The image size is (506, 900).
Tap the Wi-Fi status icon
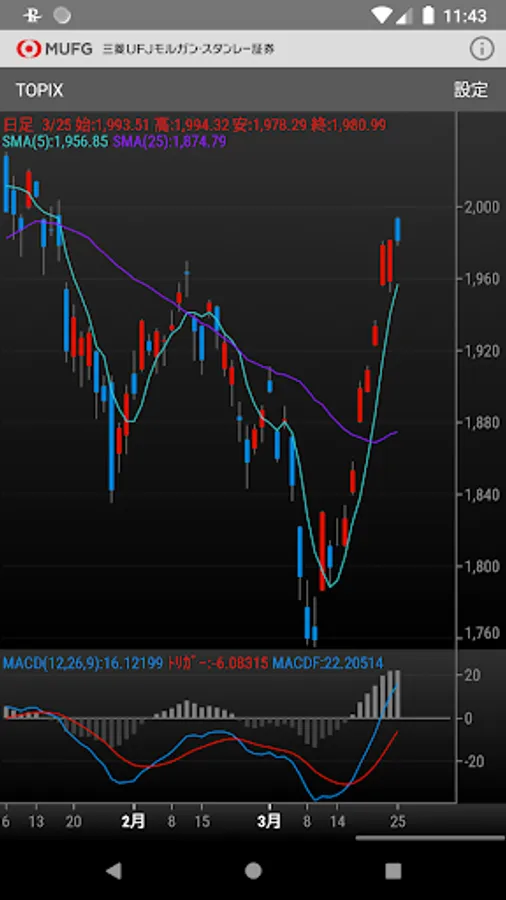click(x=382, y=15)
